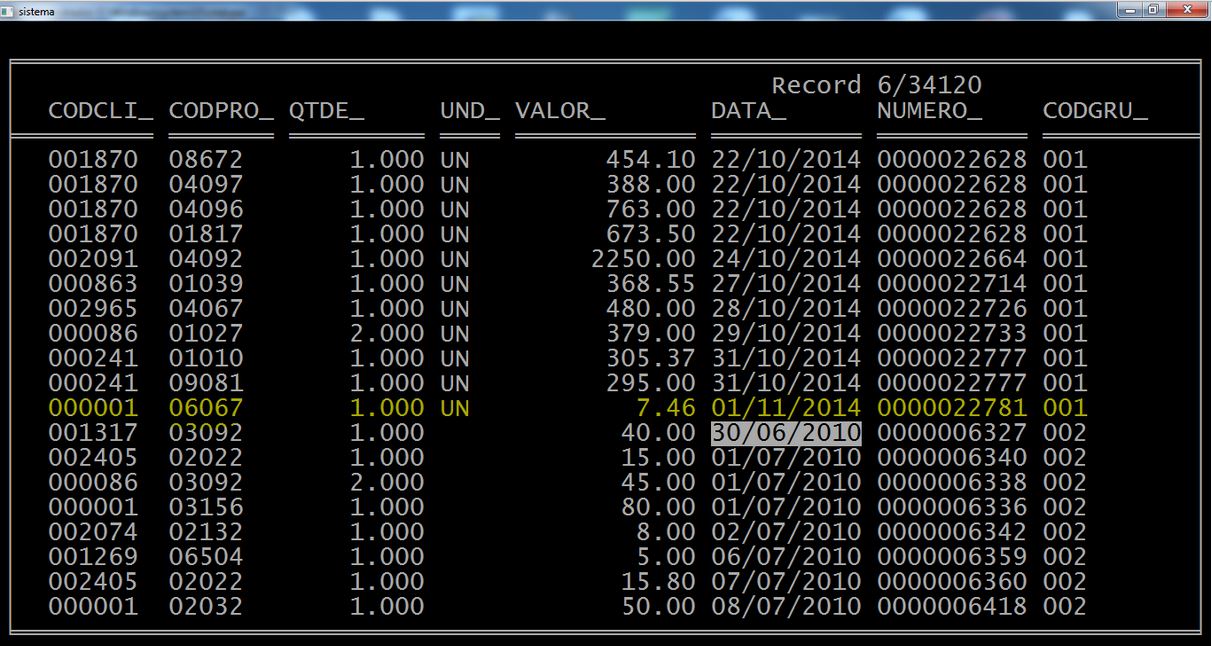Click product code 04097
This screenshot has width=1212, height=646.
206,185
